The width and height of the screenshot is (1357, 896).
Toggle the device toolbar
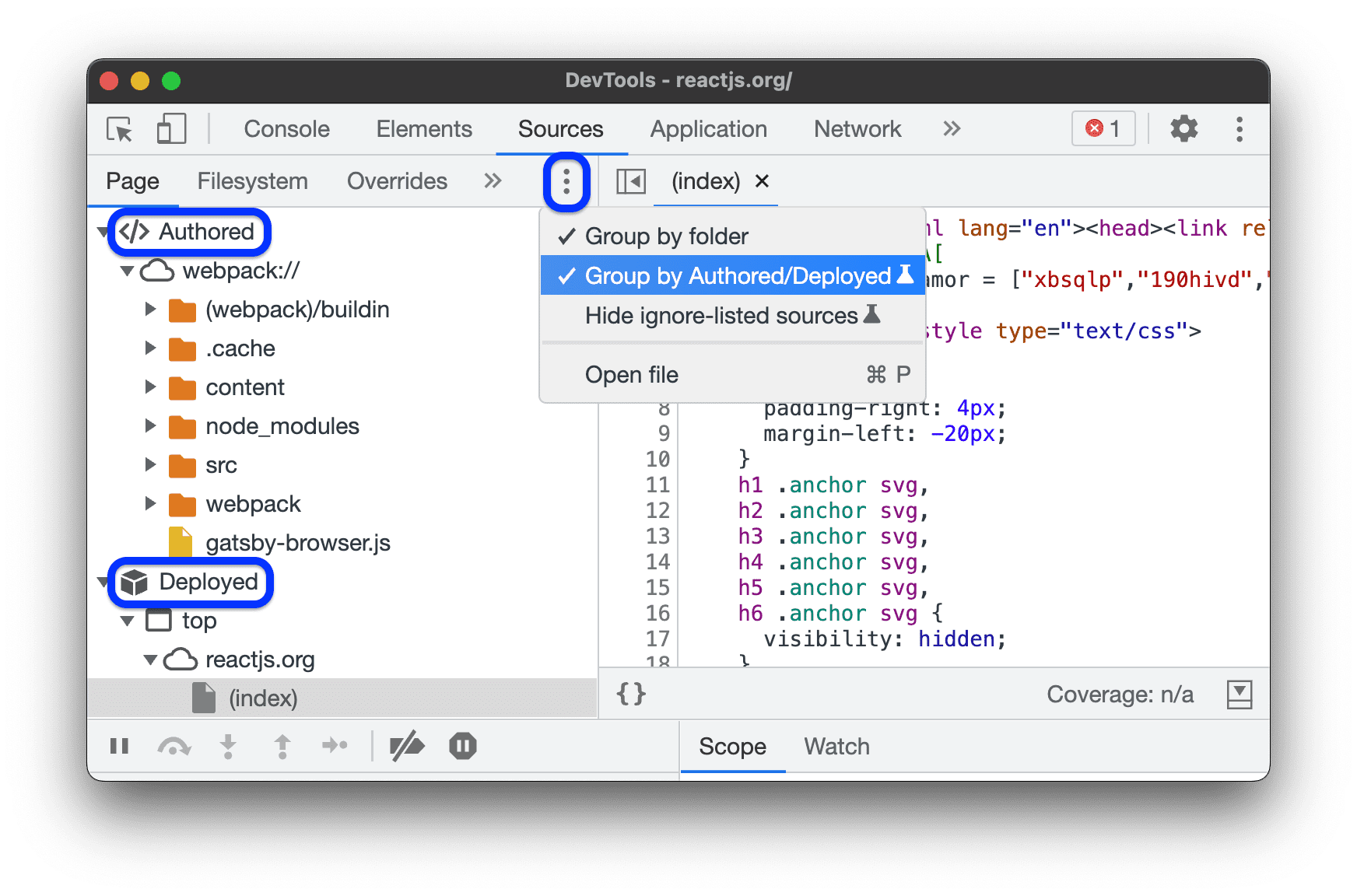click(170, 129)
